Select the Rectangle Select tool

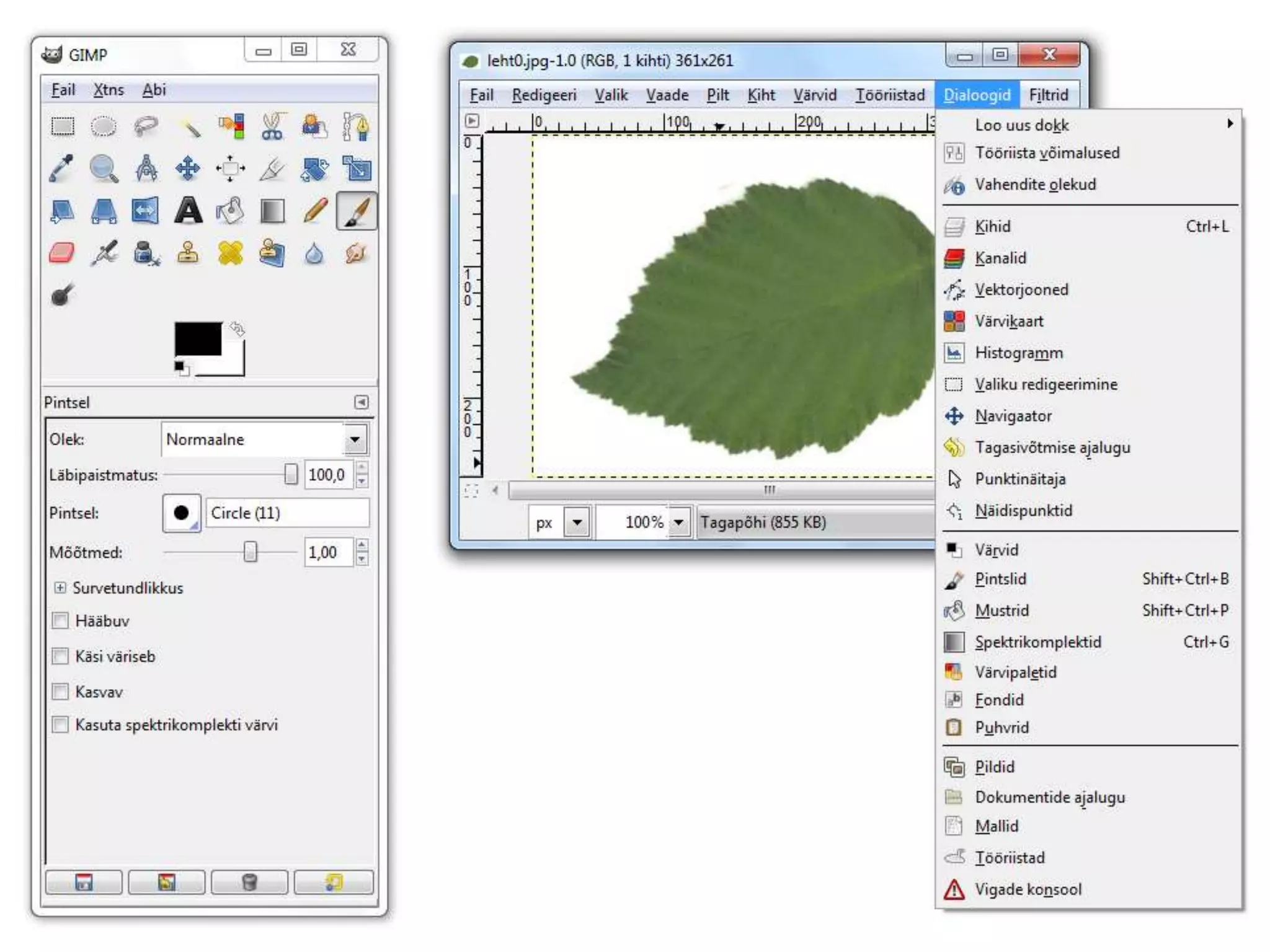(x=61, y=126)
